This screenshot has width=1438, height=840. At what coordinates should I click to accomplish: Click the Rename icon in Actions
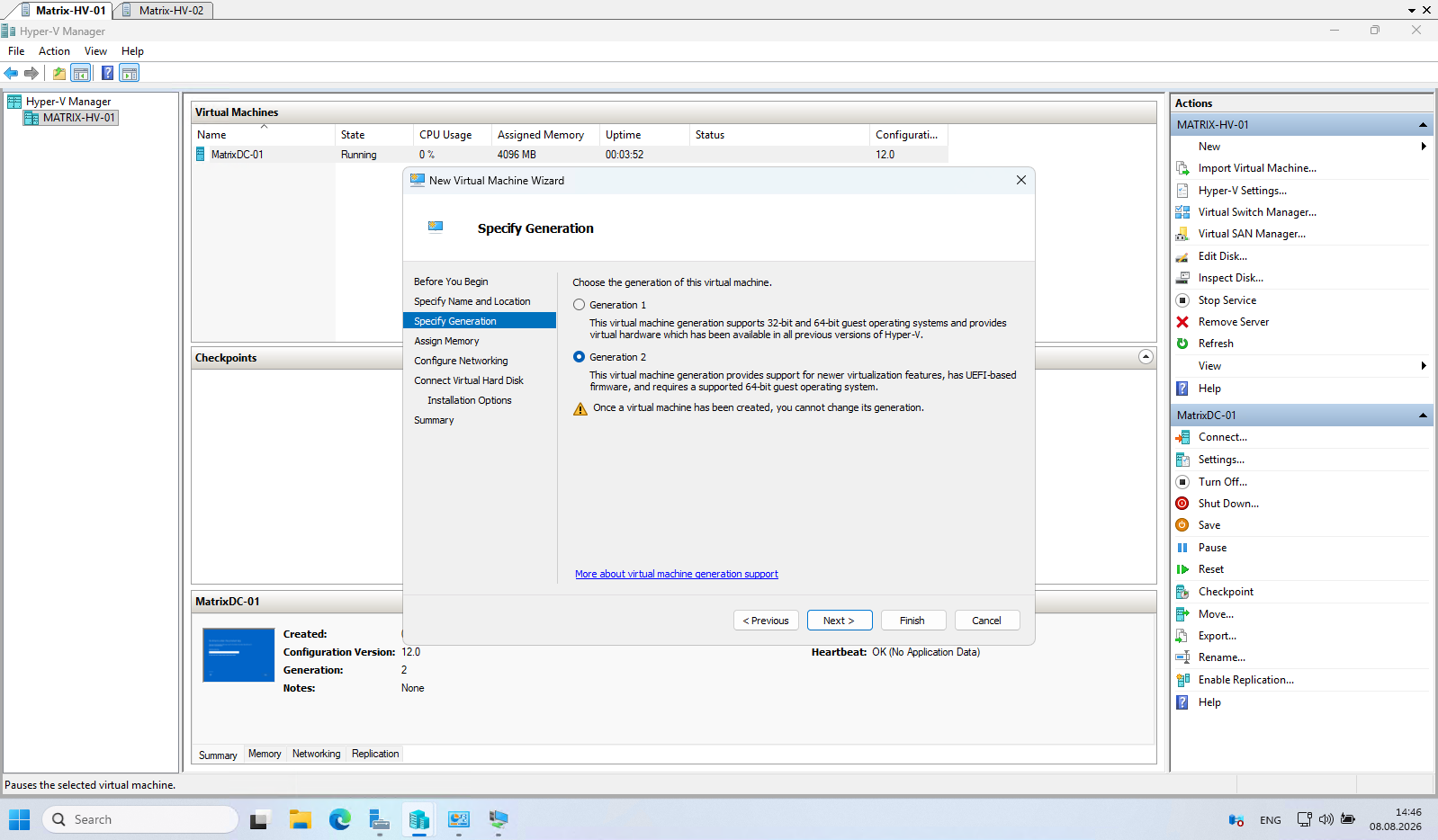click(1182, 657)
